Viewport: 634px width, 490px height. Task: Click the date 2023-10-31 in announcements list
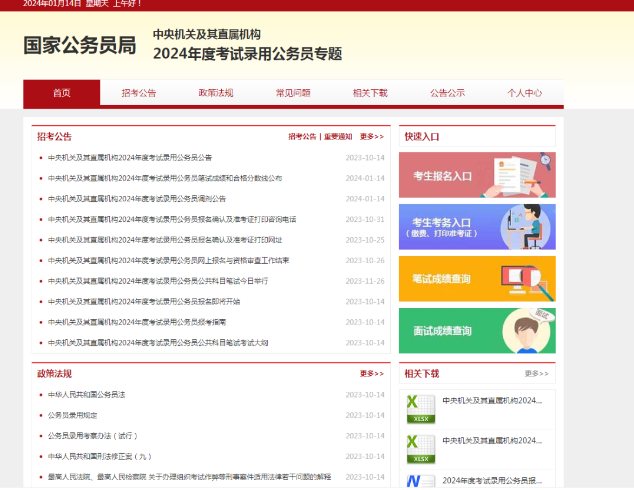tap(365, 220)
